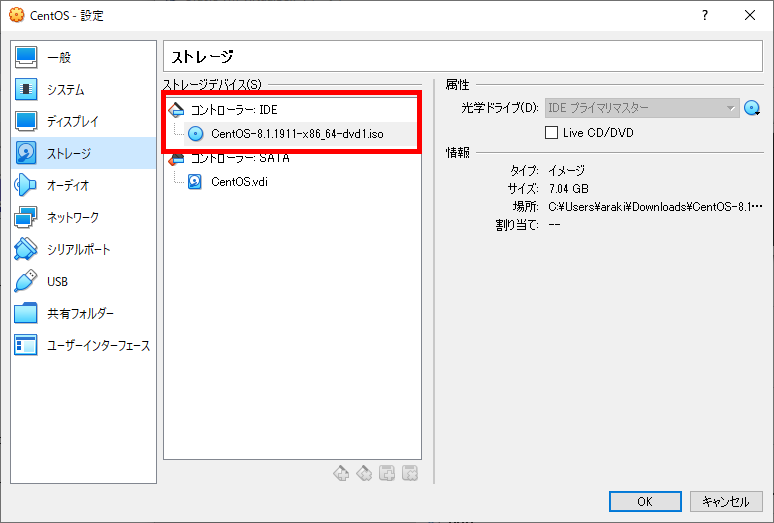Click the screen icon beside ディスプレイ
Screen dimensions: 774x523
tap(26, 121)
